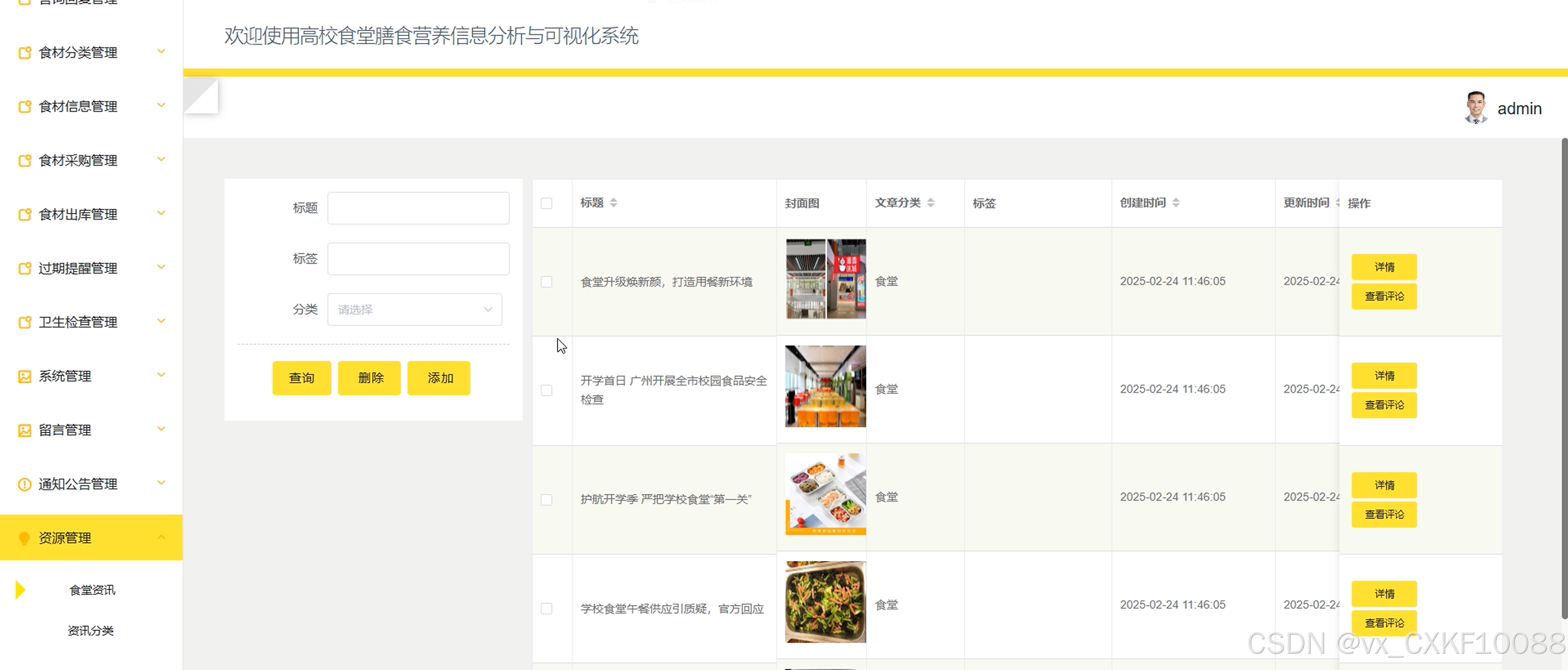This screenshot has width=1568, height=670.
Task: Open the 食堂资讯 submenu item
Action: (x=92, y=590)
